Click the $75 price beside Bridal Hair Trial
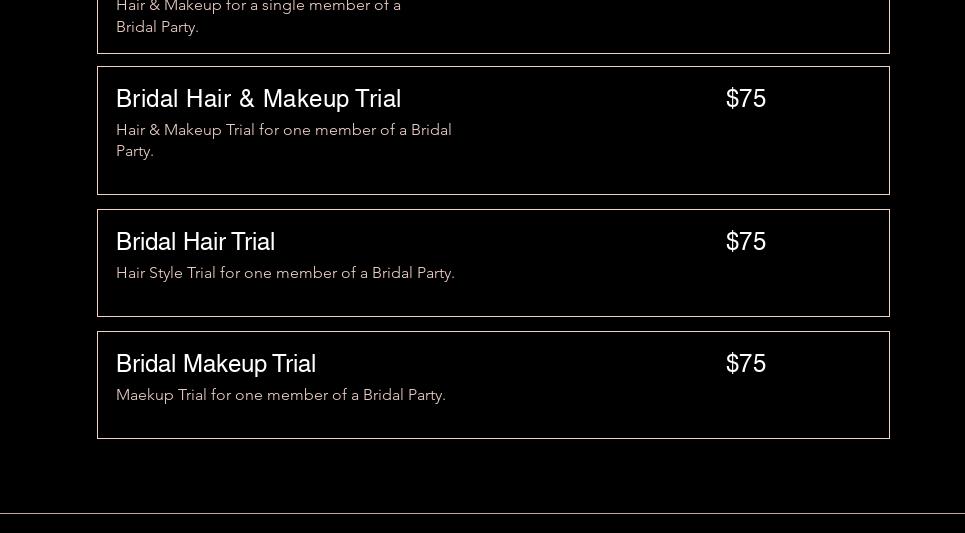 [745, 242]
